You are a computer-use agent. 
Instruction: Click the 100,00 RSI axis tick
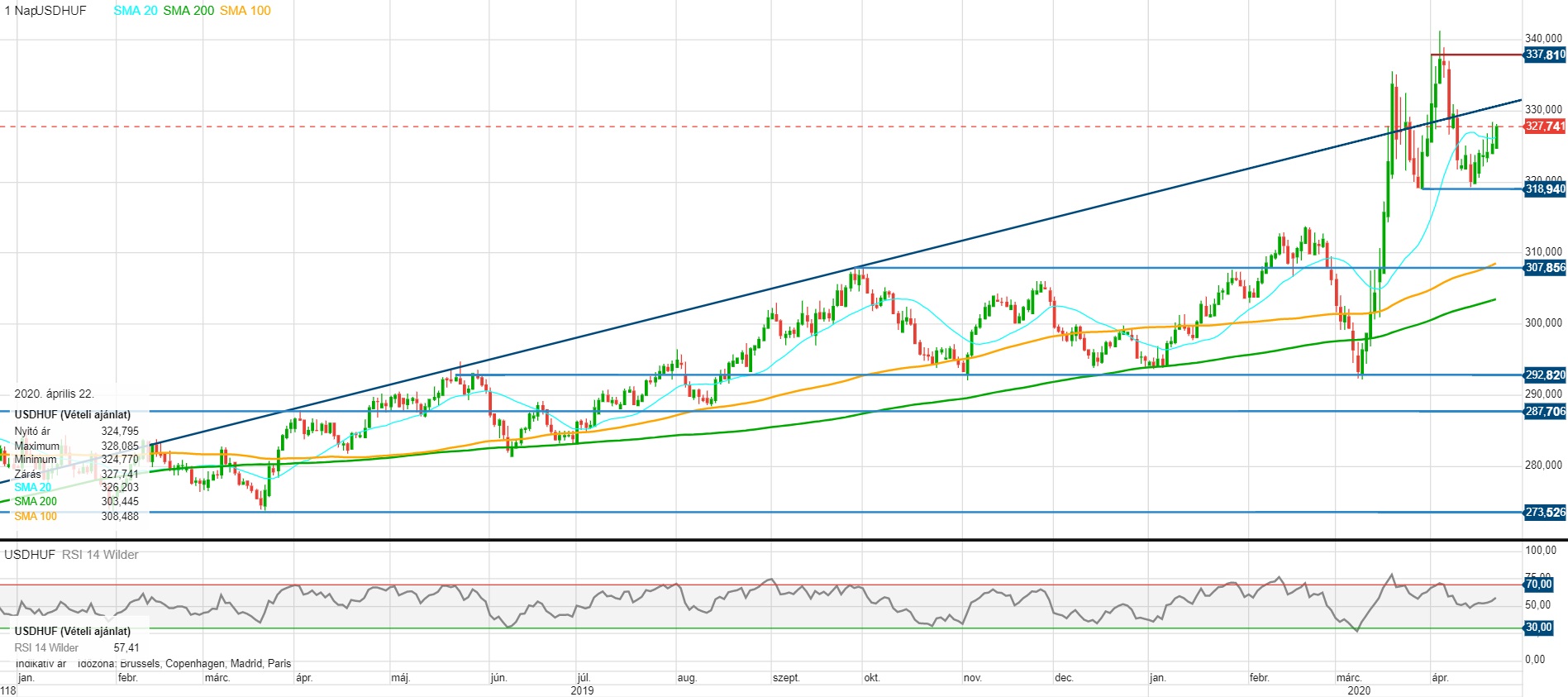coord(1541,551)
